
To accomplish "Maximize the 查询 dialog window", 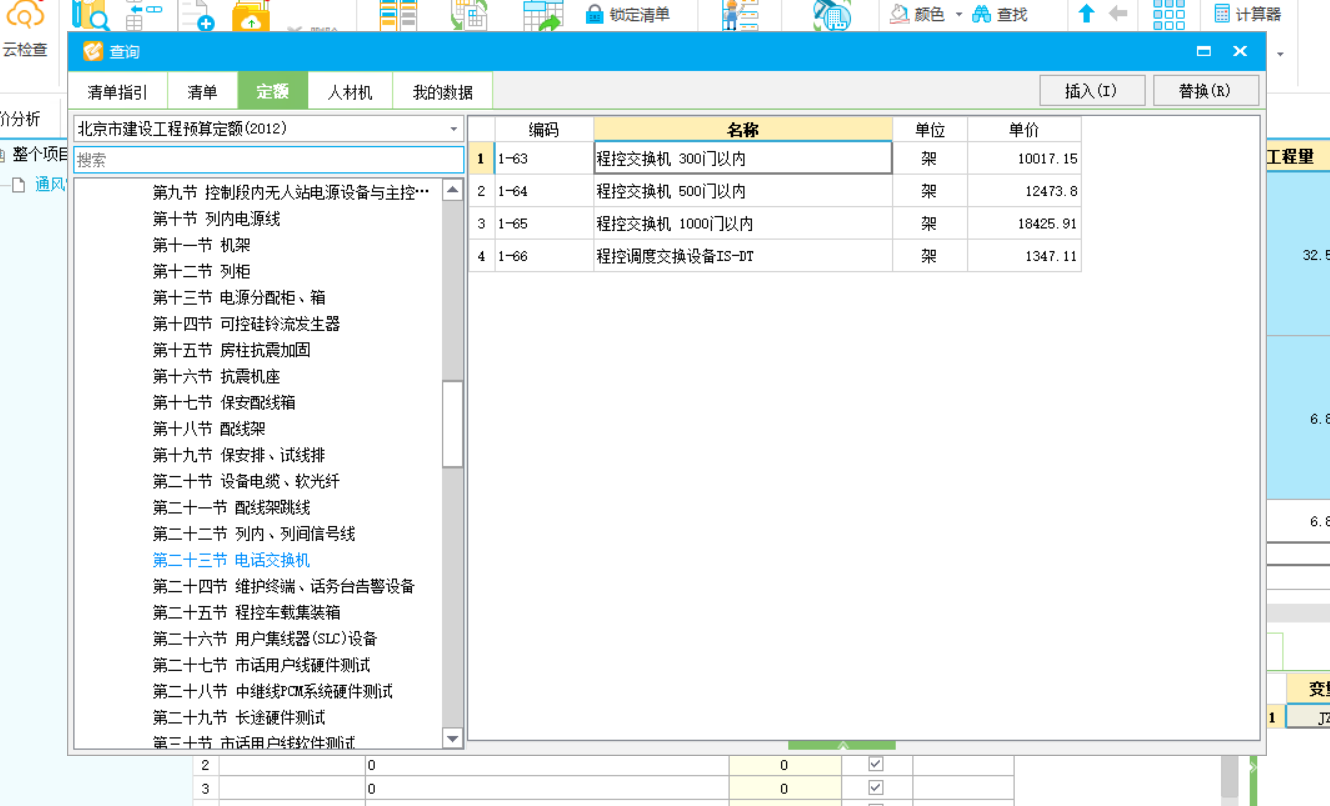I will (1204, 51).
